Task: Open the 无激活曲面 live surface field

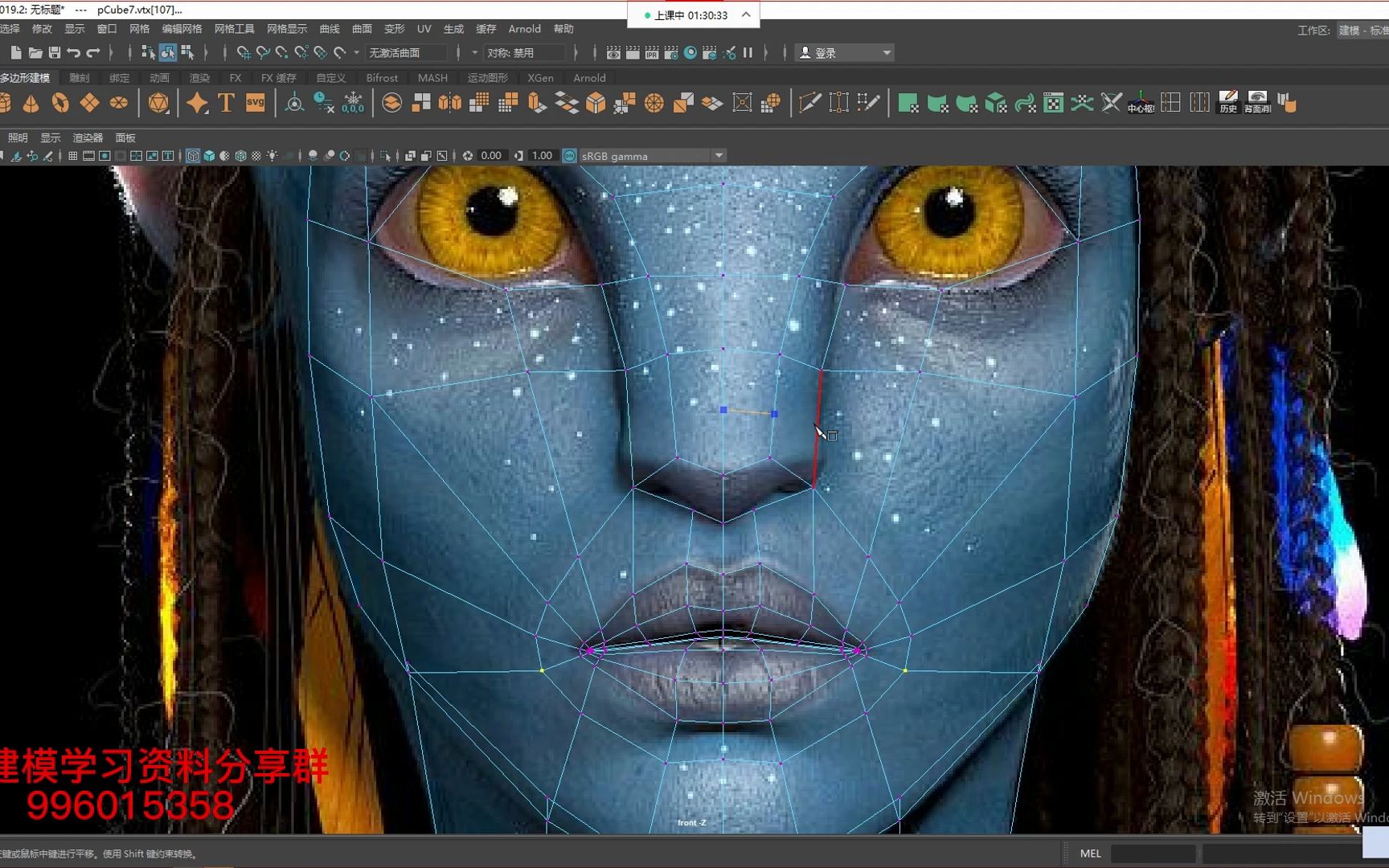Action: (x=406, y=53)
